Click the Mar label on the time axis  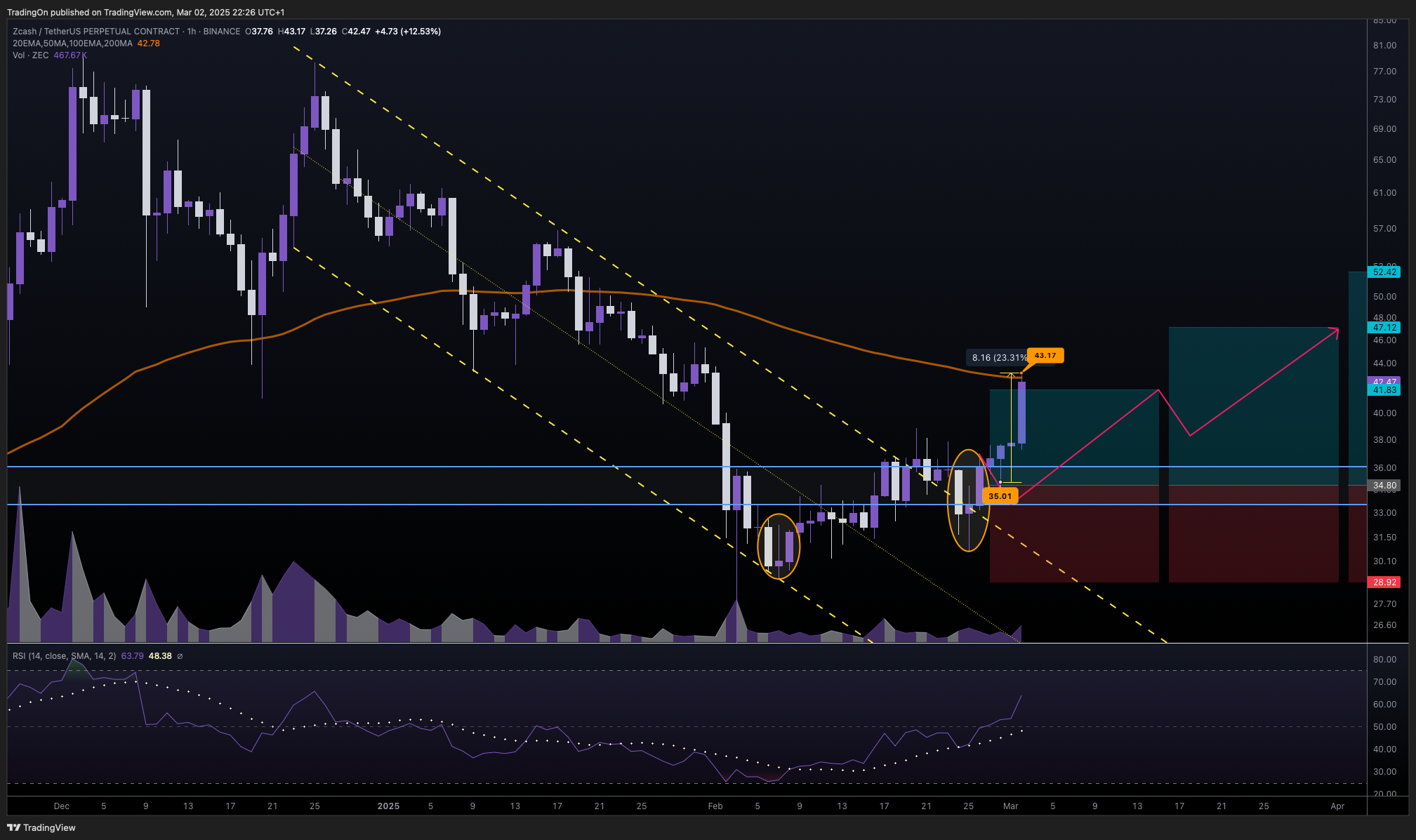[x=1010, y=806]
